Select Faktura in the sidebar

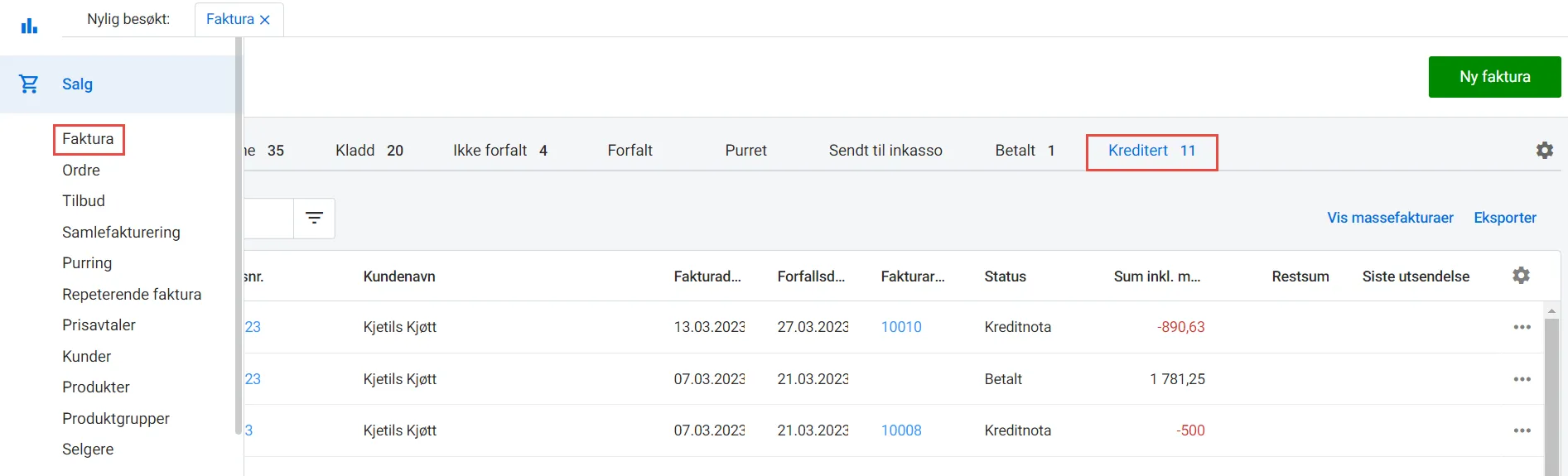pyautogui.click(x=88, y=139)
